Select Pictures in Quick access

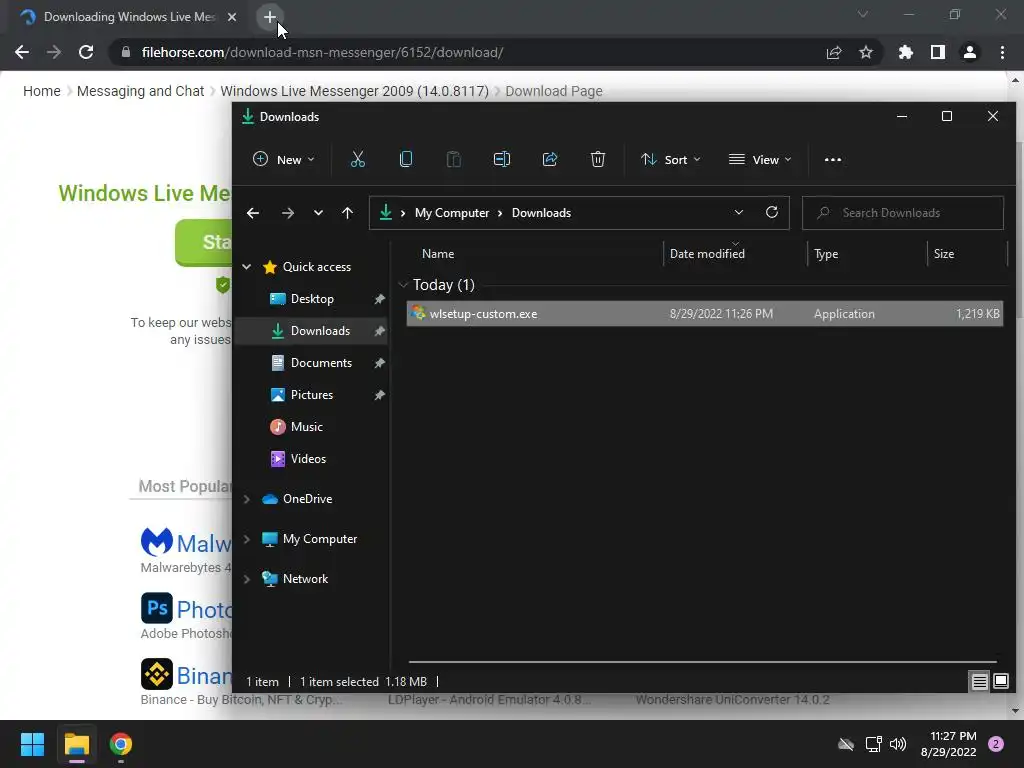[x=312, y=394]
